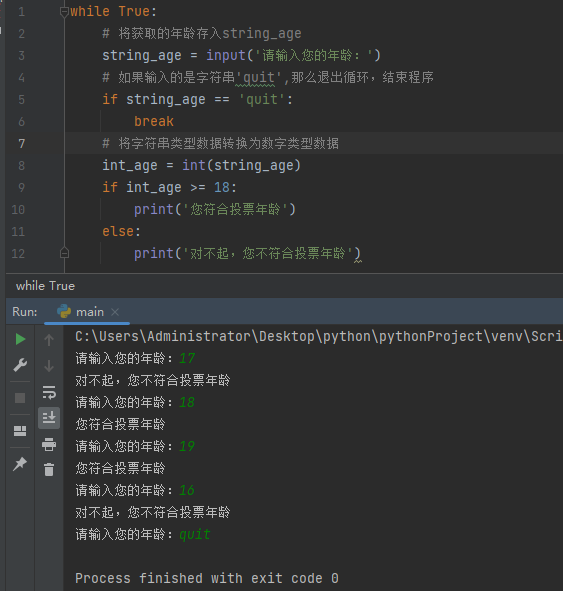Click Process finished with exit code 0

click(207, 578)
